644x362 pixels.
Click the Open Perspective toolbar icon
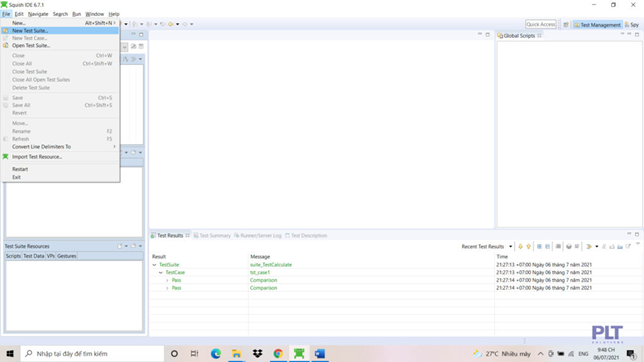[x=566, y=25]
